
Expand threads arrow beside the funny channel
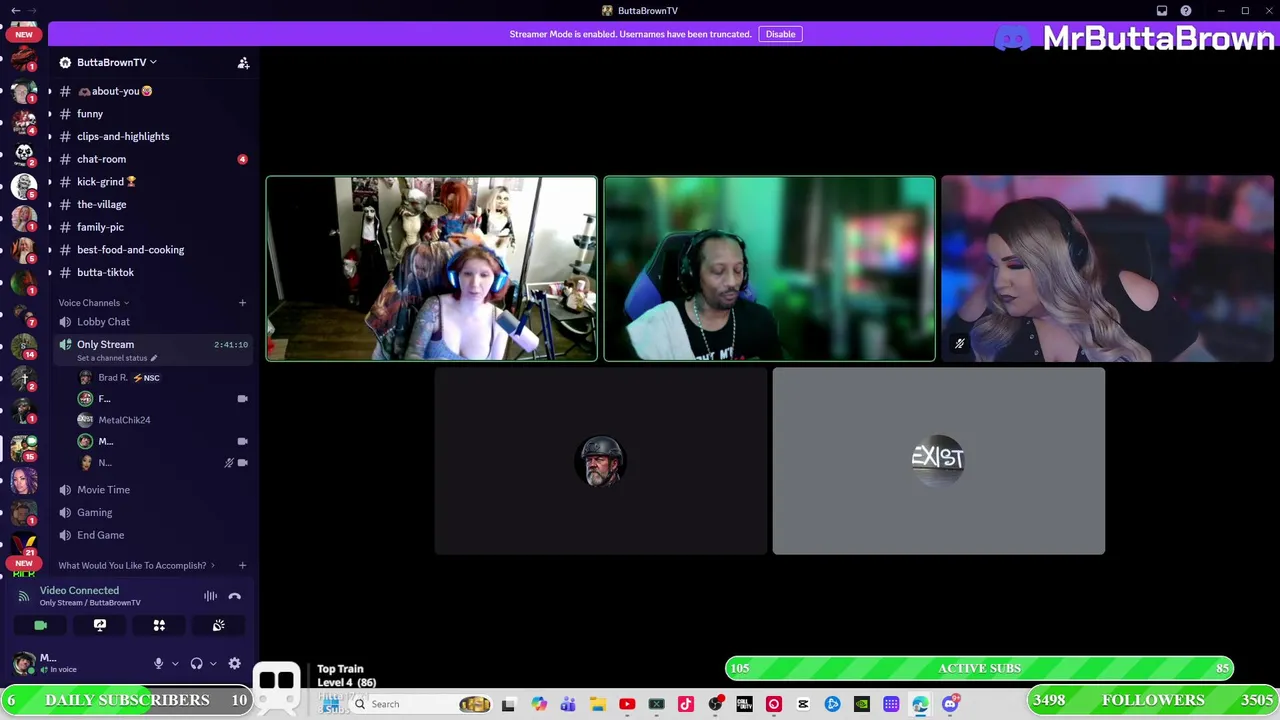pos(49,114)
